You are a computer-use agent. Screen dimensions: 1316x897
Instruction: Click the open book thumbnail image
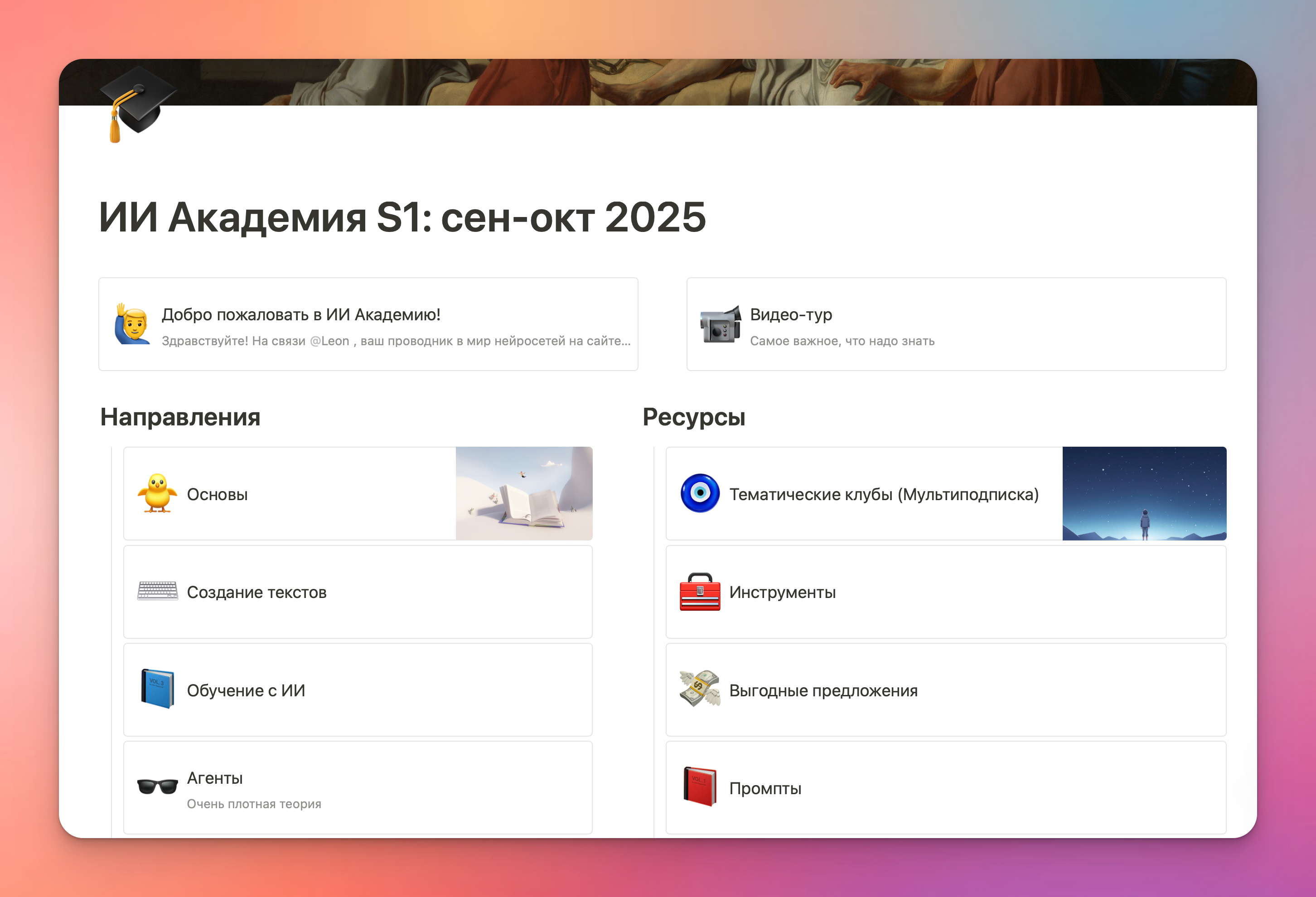point(524,493)
